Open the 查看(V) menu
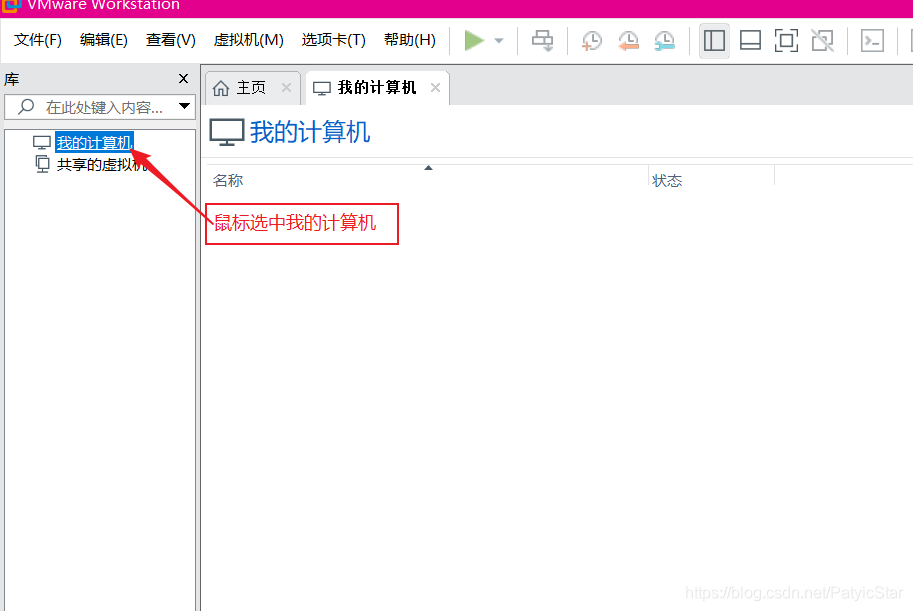913x611 pixels. 171,40
